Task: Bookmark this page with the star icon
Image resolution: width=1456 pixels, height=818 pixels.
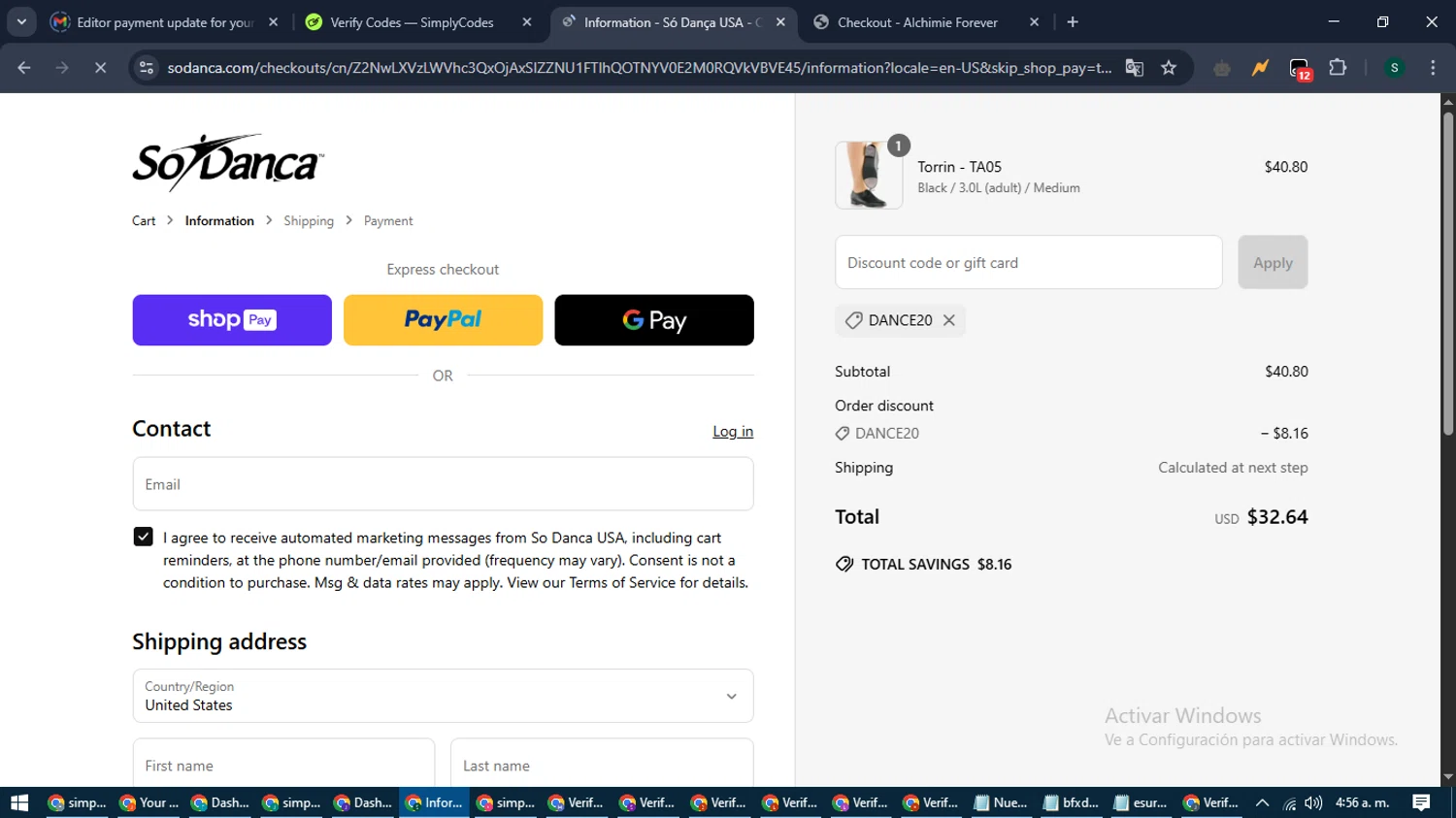Action: 1169,67
